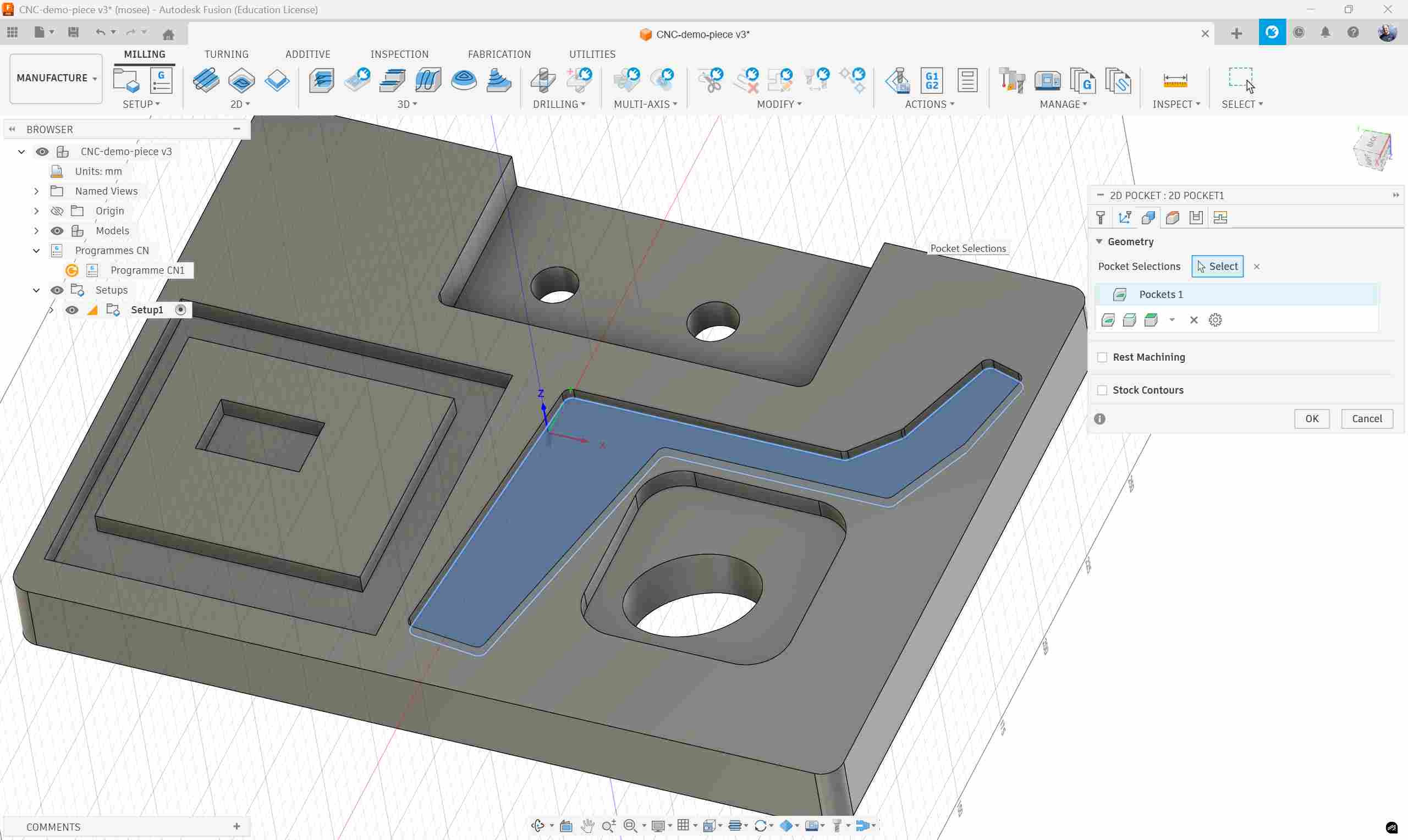
Task: Switch to the TURNING ribbon tab
Action: click(226, 54)
